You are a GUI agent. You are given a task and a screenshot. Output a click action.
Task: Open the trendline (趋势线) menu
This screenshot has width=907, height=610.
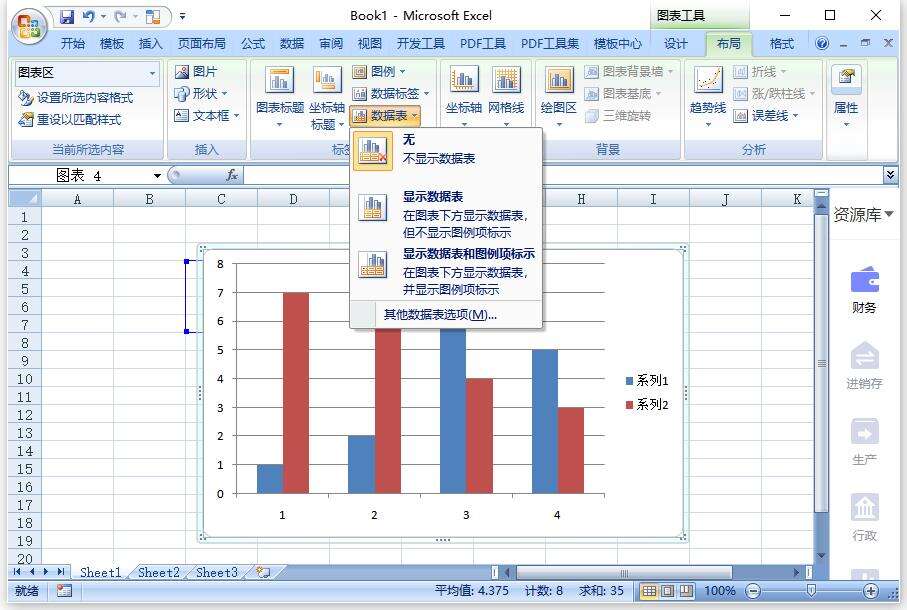tap(708, 96)
